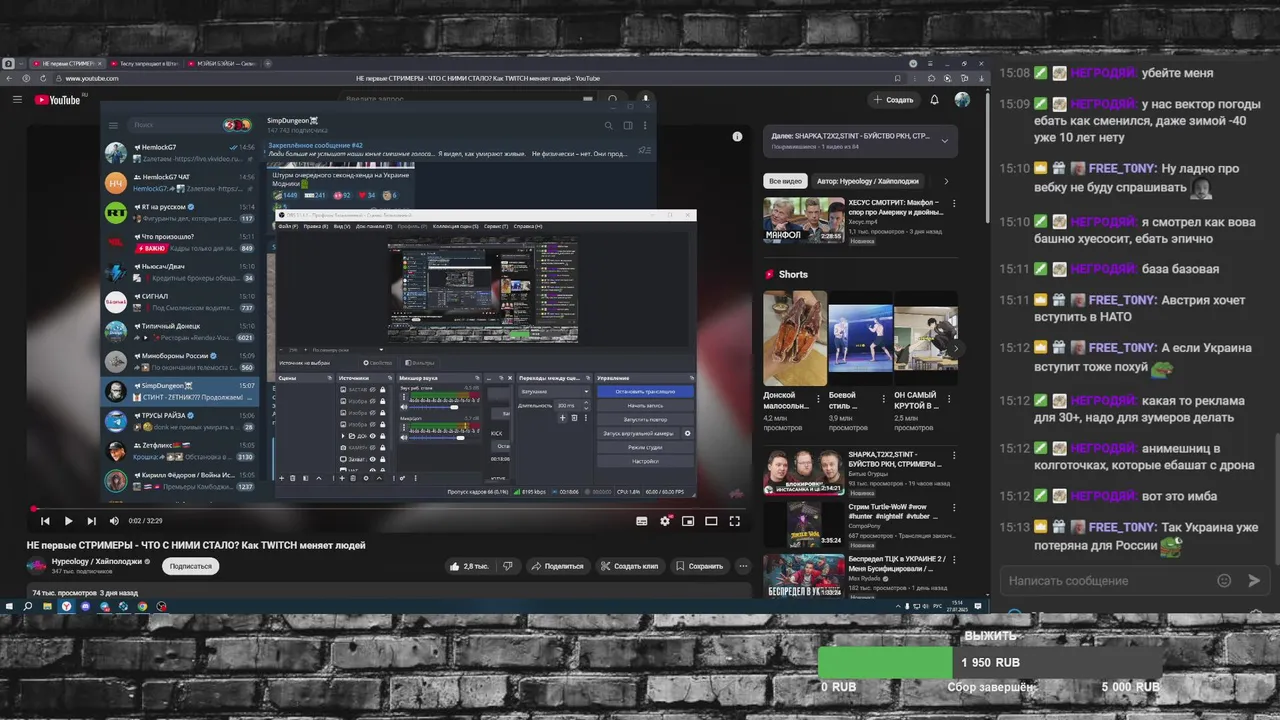This screenshot has height=720, width=1280.
Task: Enable miniplayer mode
Action: pos(688,521)
